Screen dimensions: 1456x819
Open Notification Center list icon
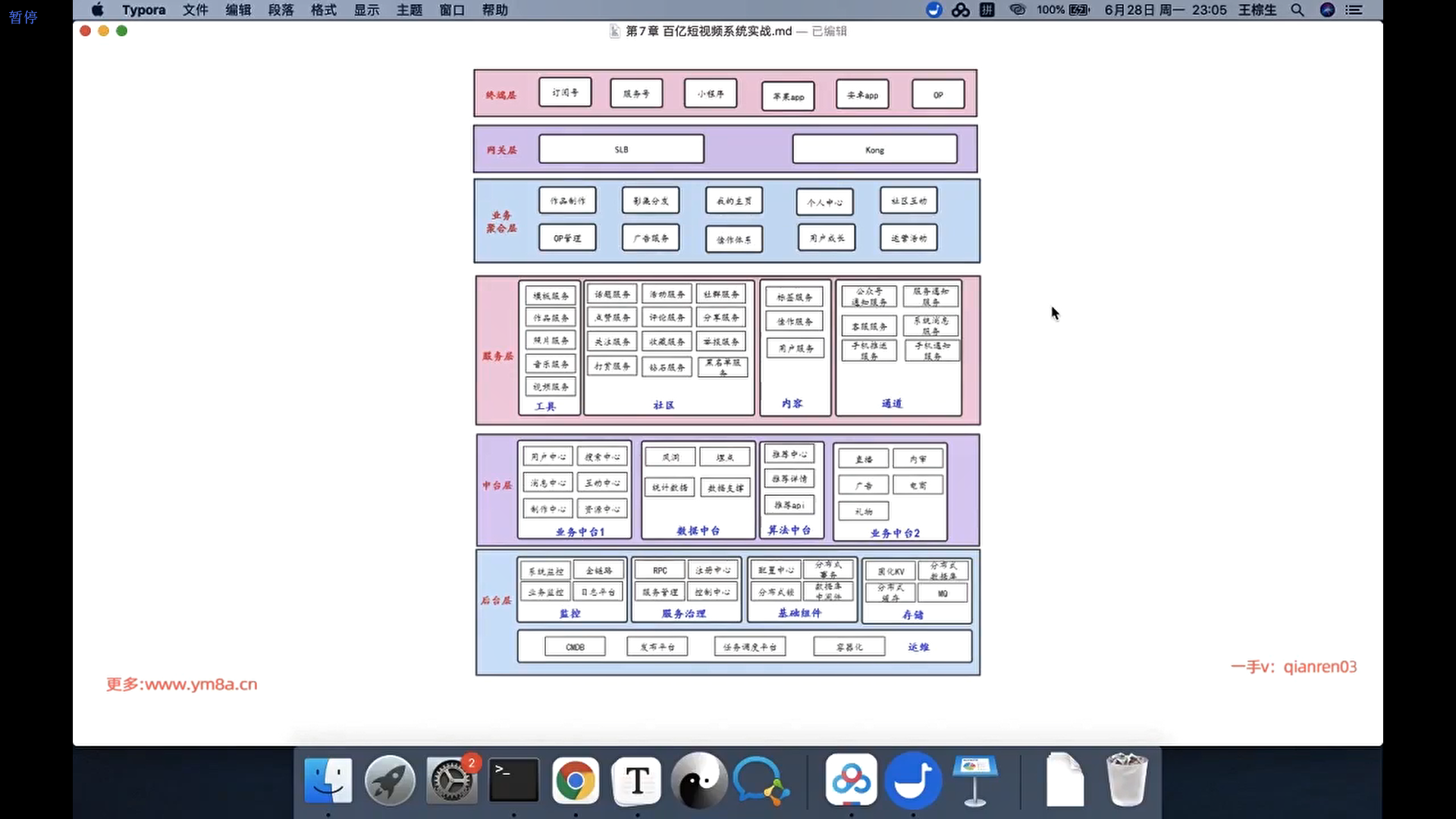[1354, 10]
